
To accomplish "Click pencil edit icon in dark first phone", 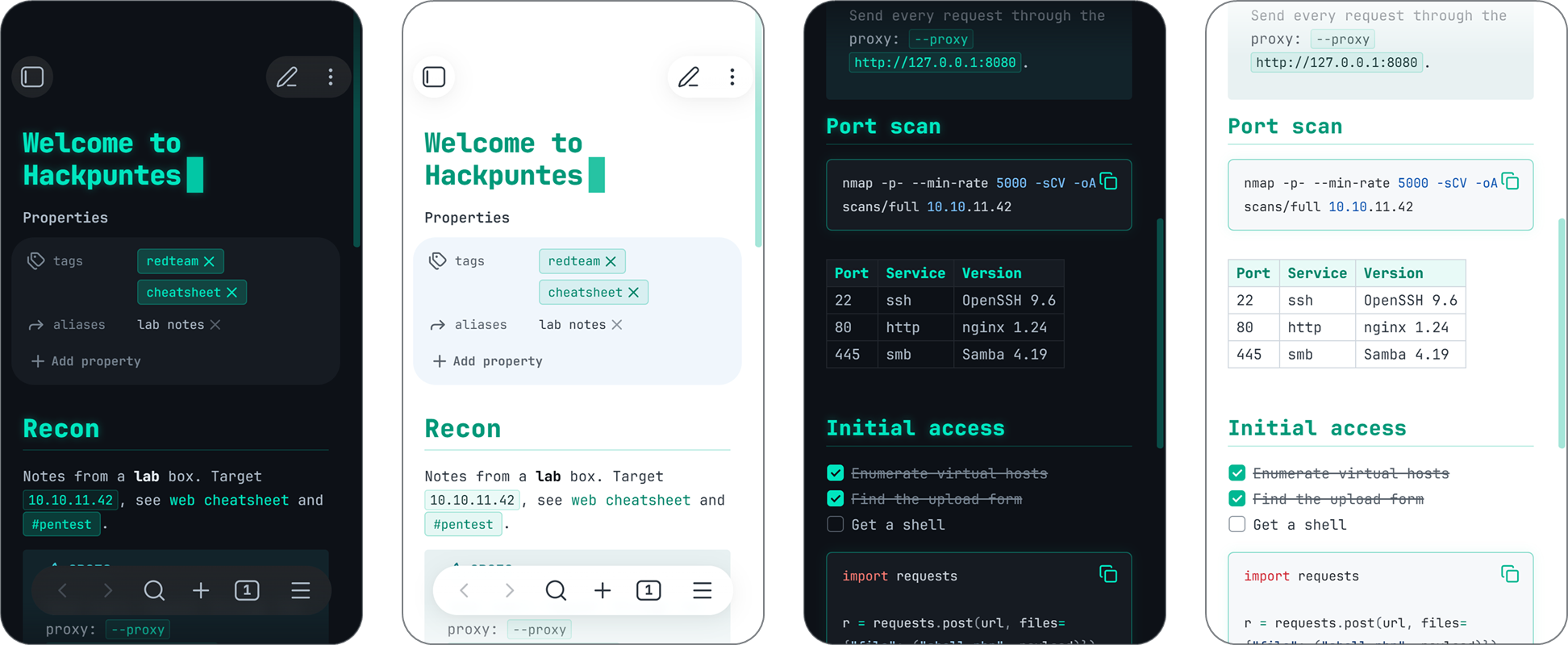I will [x=287, y=77].
